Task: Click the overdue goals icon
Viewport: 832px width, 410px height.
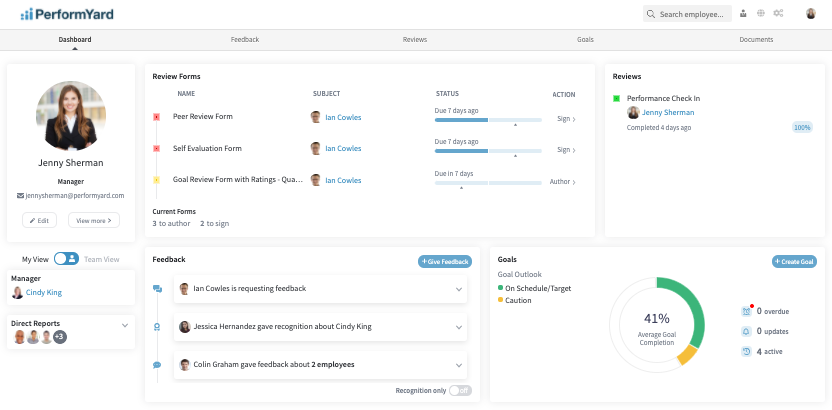Action: pos(747,311)
